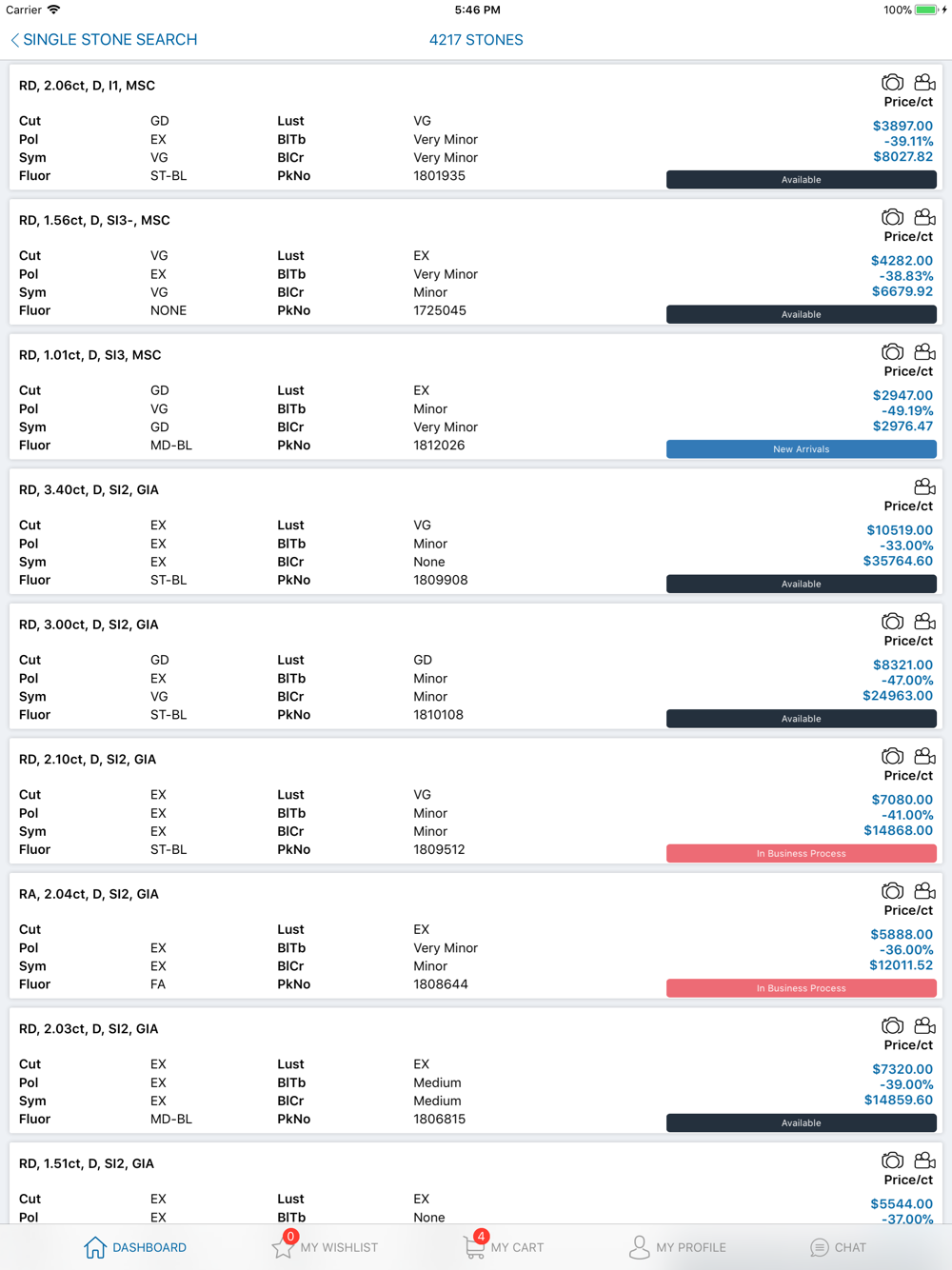Go to My Profile tab
Image resolution: width=952 pixels, height=1270 pixels.
pos(677,1247)
